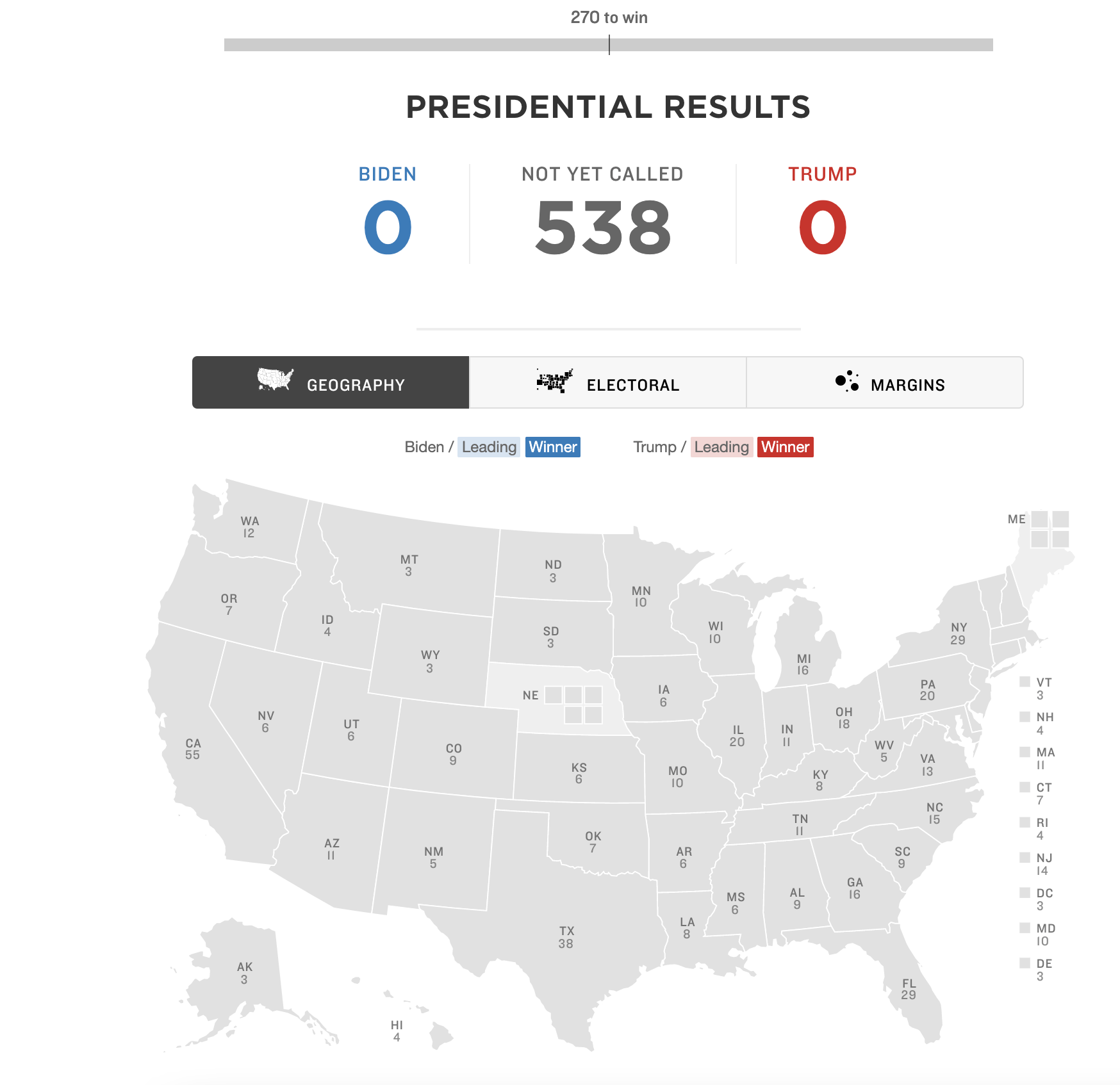Select California on the map
The image size is (1120, 1085).
point(192,749)
